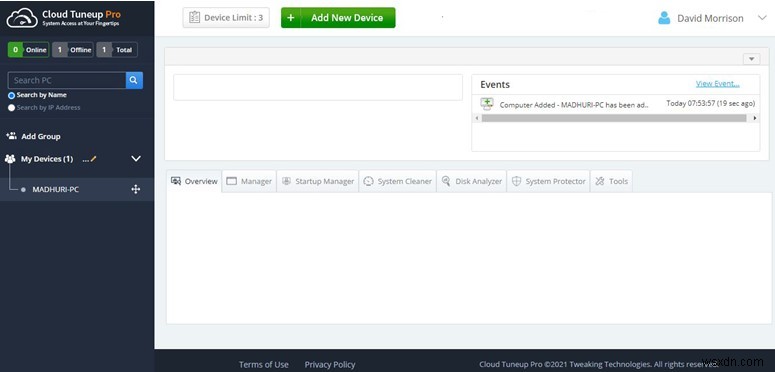
Task: Switch to the System Cleaner tab
Action: [397, 181]
